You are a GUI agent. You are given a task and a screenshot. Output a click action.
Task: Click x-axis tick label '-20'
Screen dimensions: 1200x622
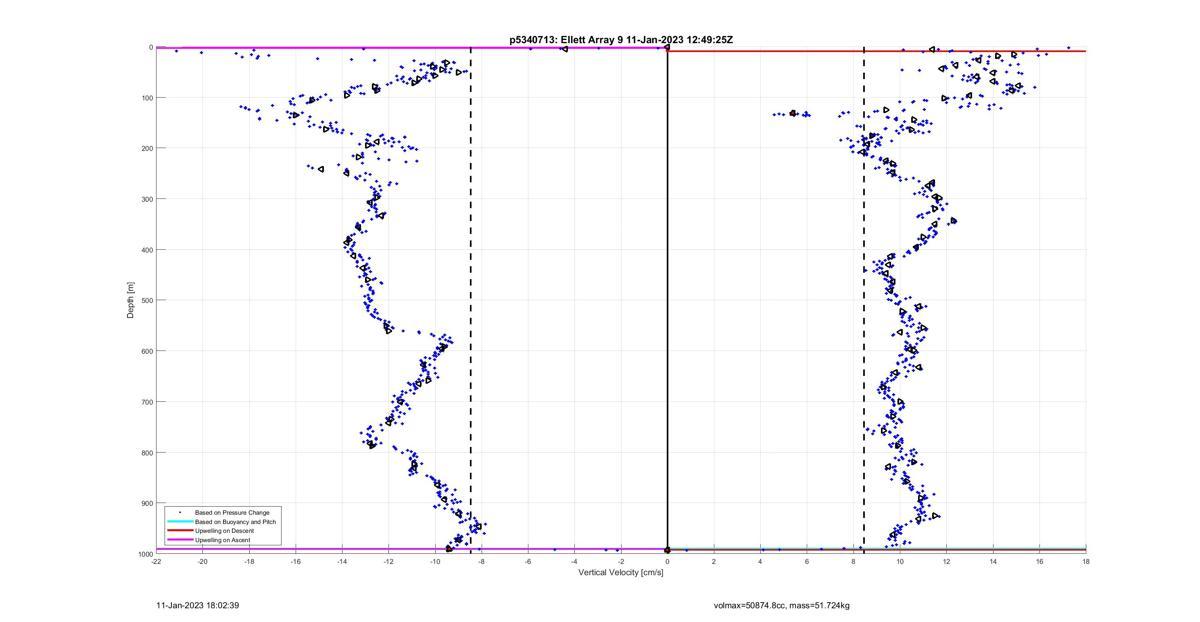202,561
